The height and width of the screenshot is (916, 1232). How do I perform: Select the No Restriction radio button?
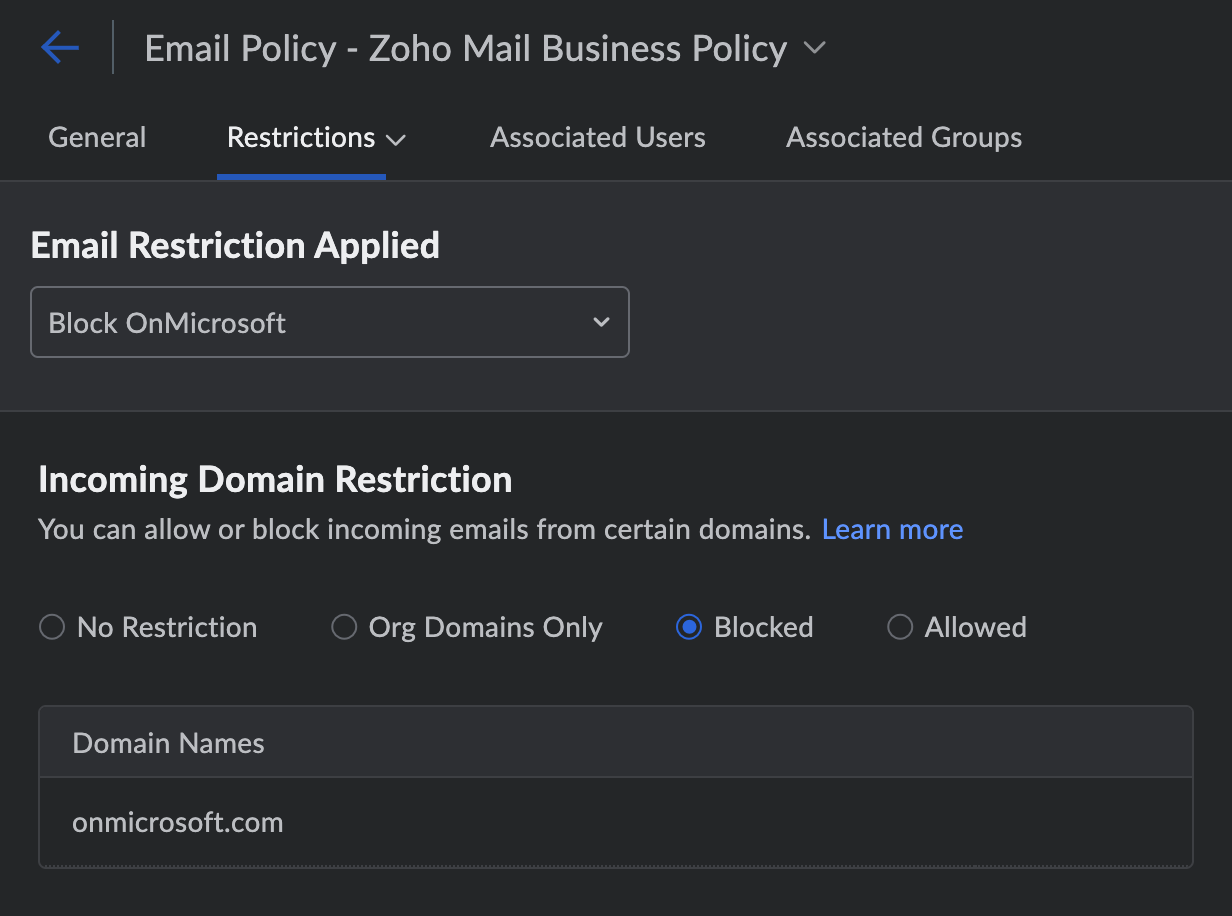pos(51,627)
